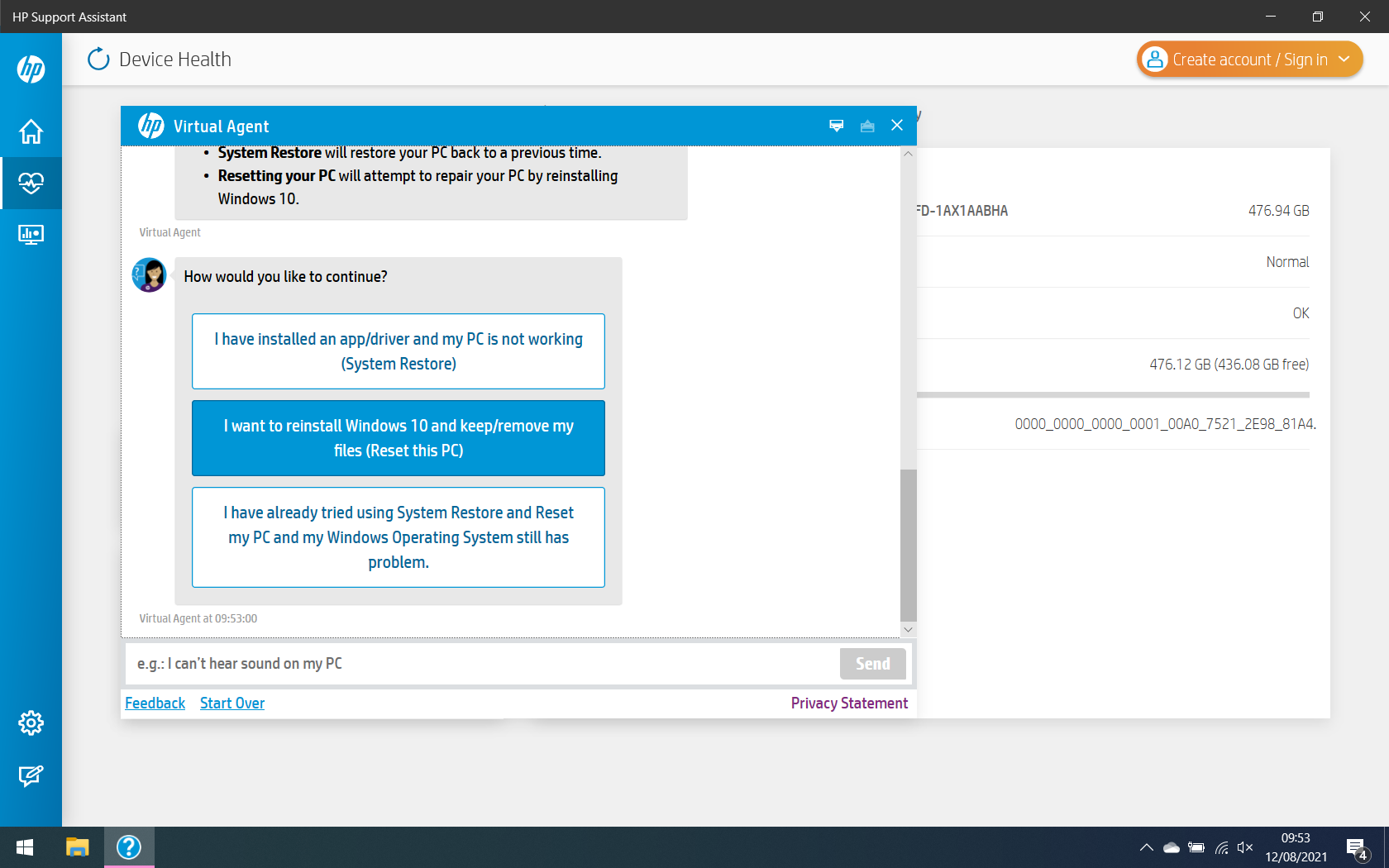Expand the Create account / Sign in dropdown
This screenshot has width=1389, height=868.
click(1344, 59)
